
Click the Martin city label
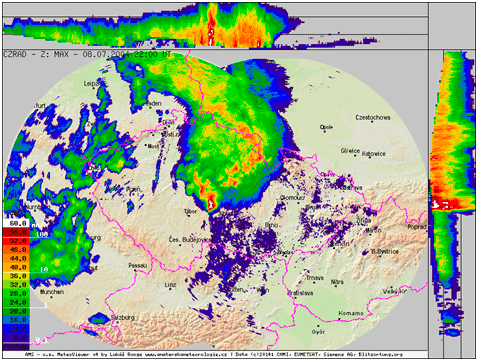(373, 230)
